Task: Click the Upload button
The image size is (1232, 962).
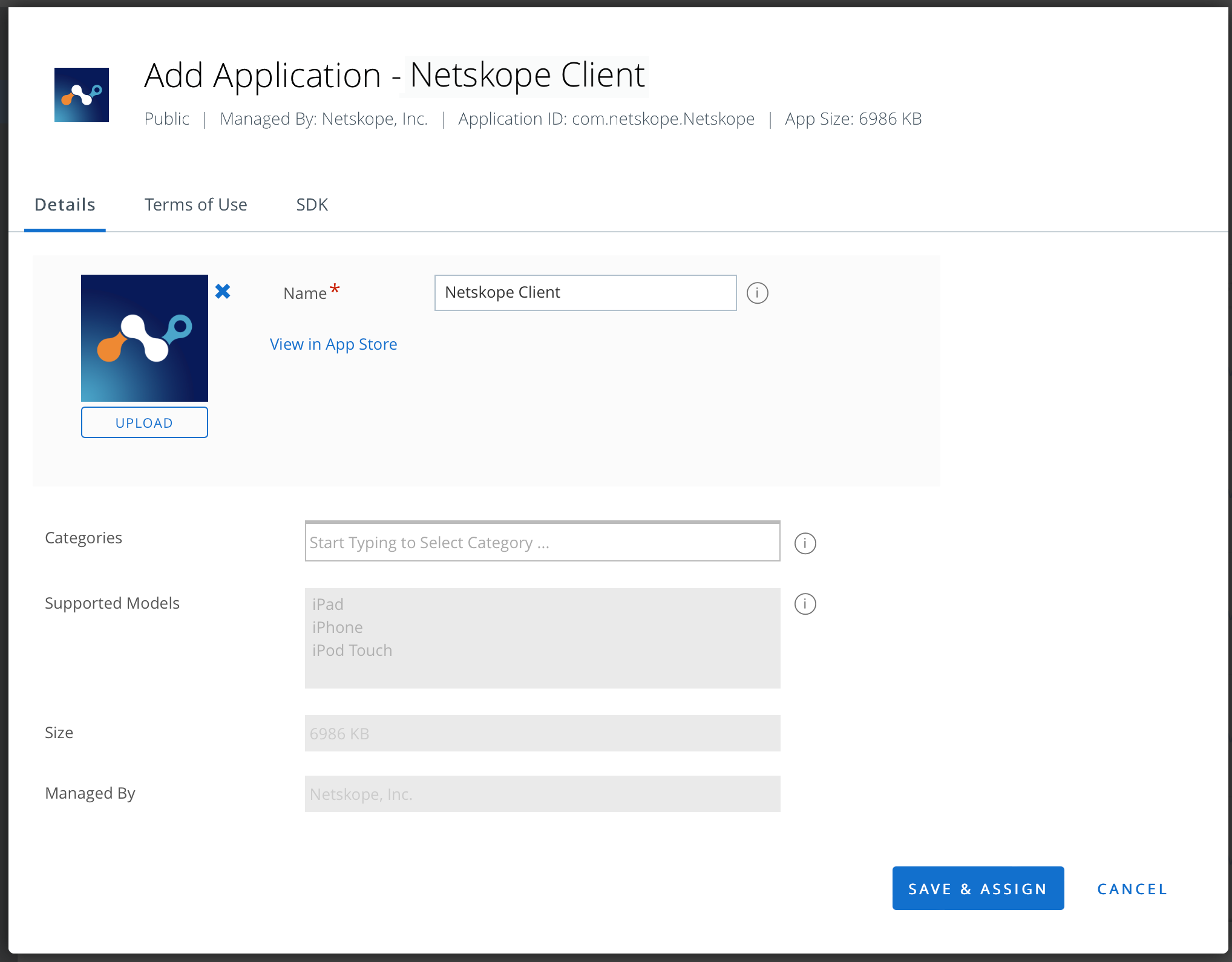Action: pyautogui.click(x=145, y=422)
